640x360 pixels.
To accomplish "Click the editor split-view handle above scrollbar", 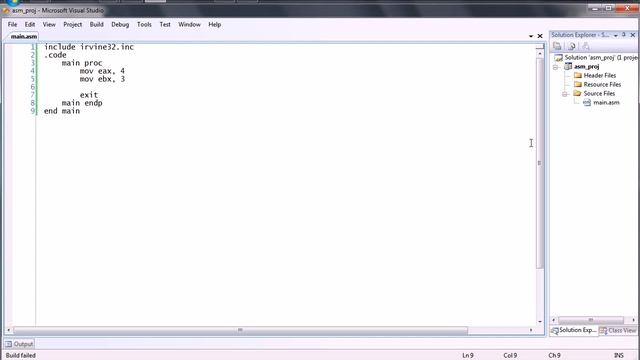I will [540, 47].
